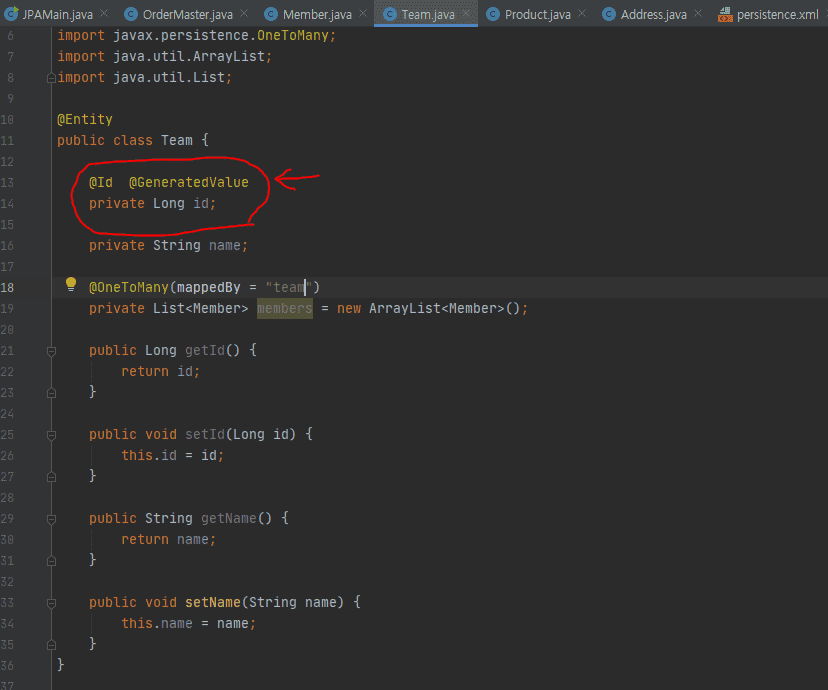Close the Address.java tab

(698, 13)
